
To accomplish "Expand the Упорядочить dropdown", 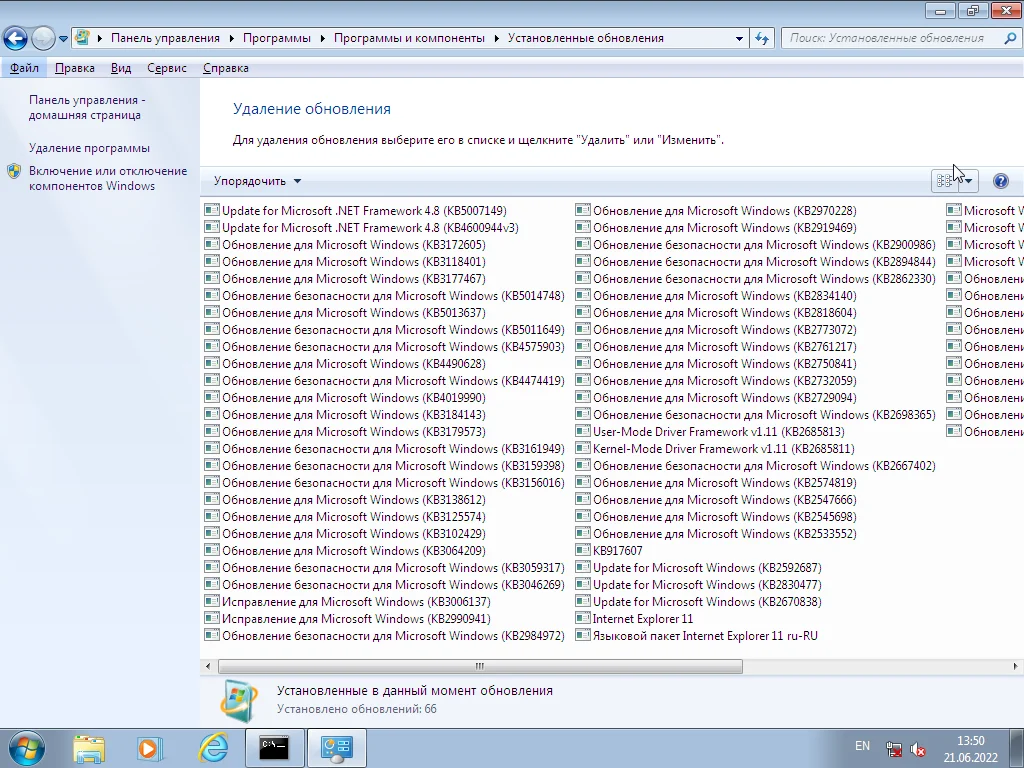I will [x=257, y=181].
